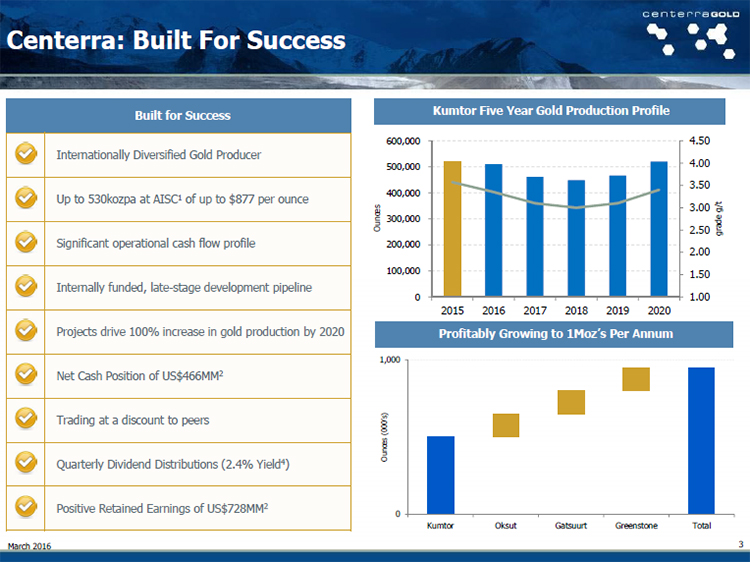This screenshot has height=562, width=750.
Task: Click the checkmark beside Up to 530kozpa at AISC
Action: coord(26,198)
